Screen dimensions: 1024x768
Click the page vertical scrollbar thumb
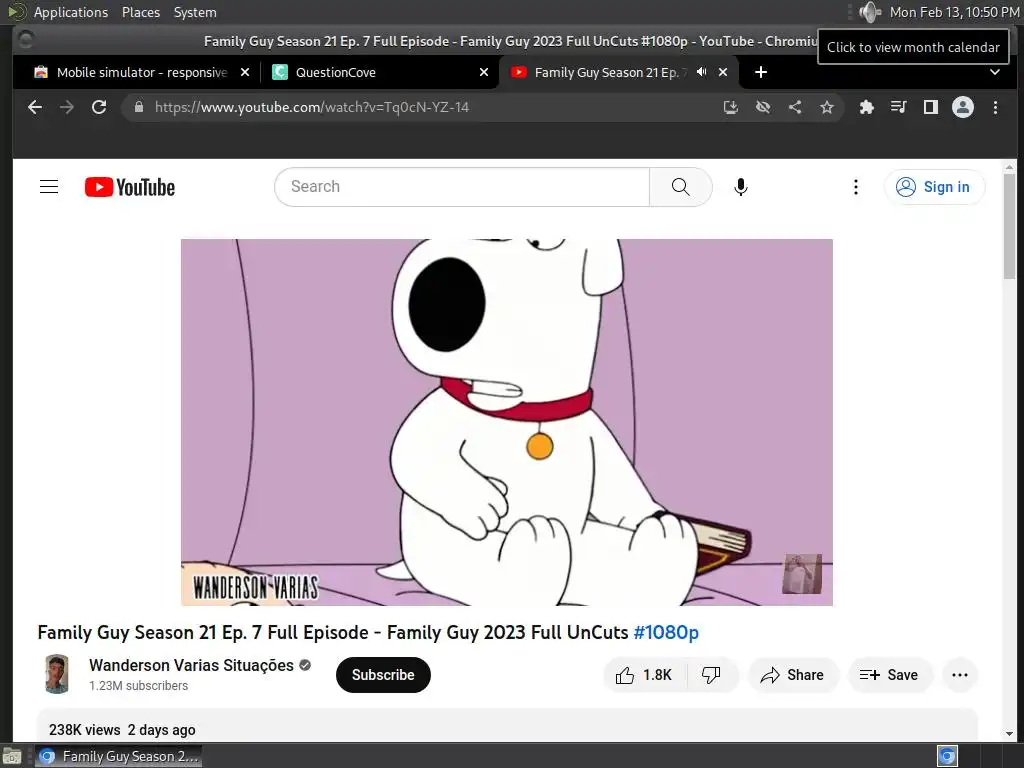(1010, 225)
